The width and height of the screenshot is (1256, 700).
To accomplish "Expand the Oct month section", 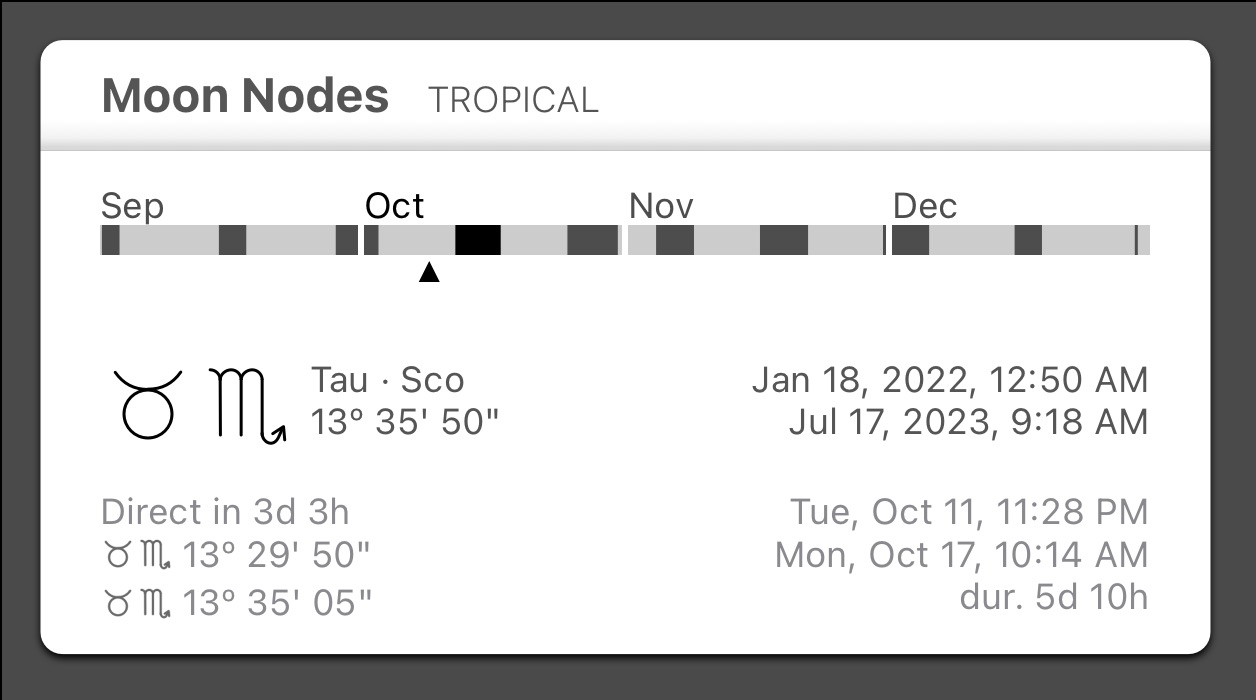I will pyautogui.click(x=396, y=206).
